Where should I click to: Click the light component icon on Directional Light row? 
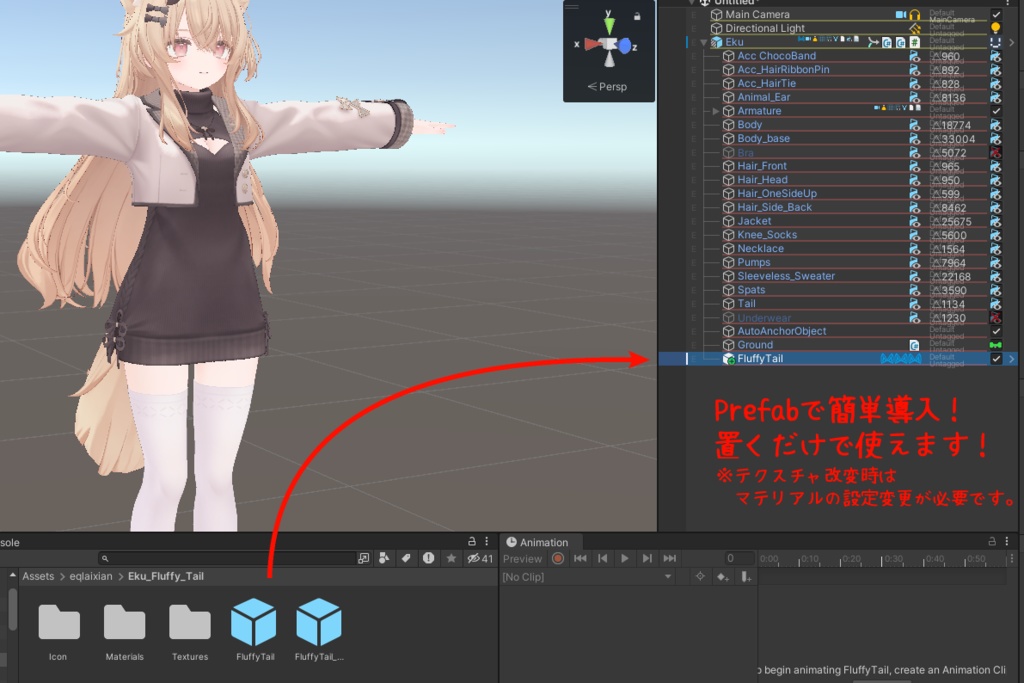pyautogui.click(x=915, y=28)
